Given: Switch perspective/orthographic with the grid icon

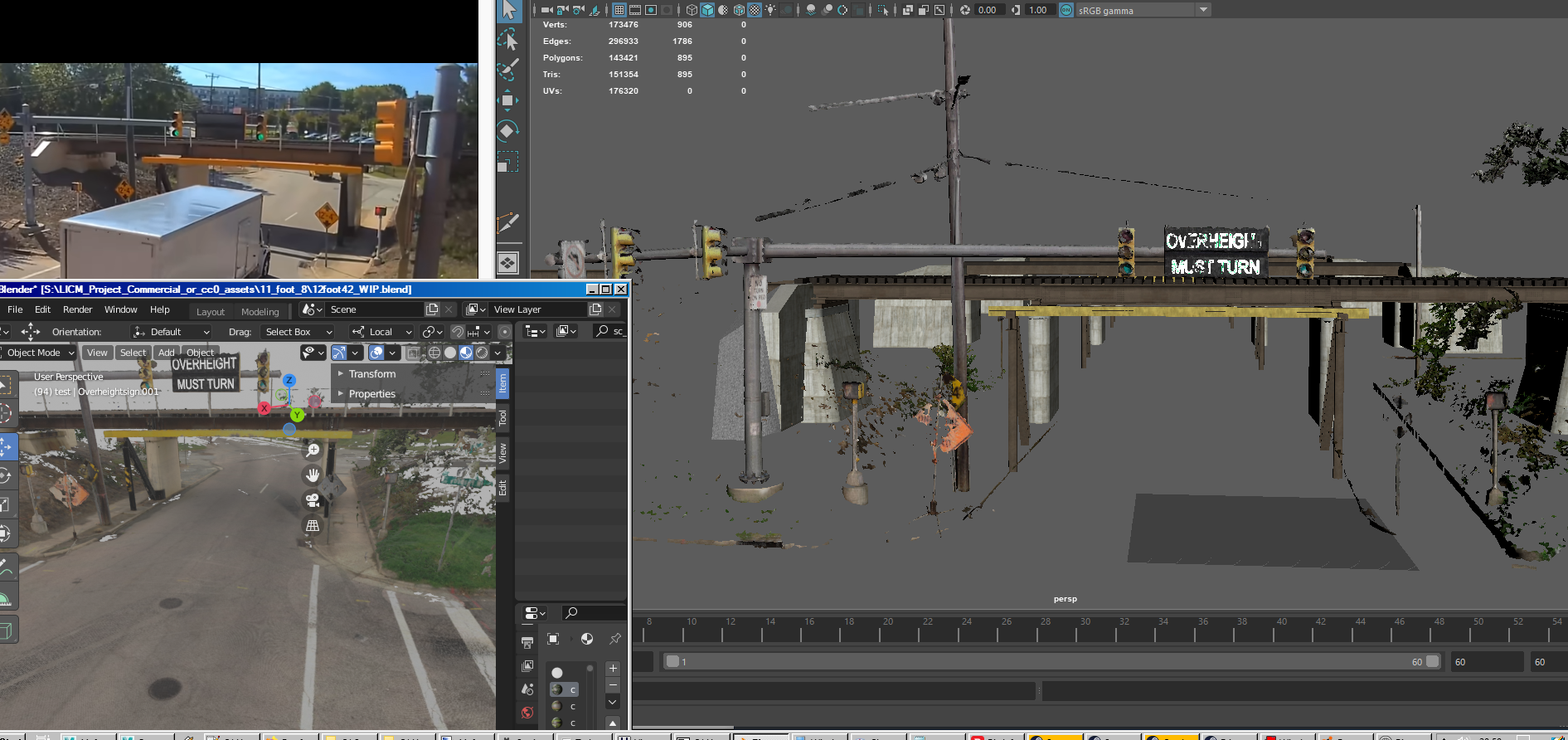Looking at the screenshot, I should click(313, 526).
